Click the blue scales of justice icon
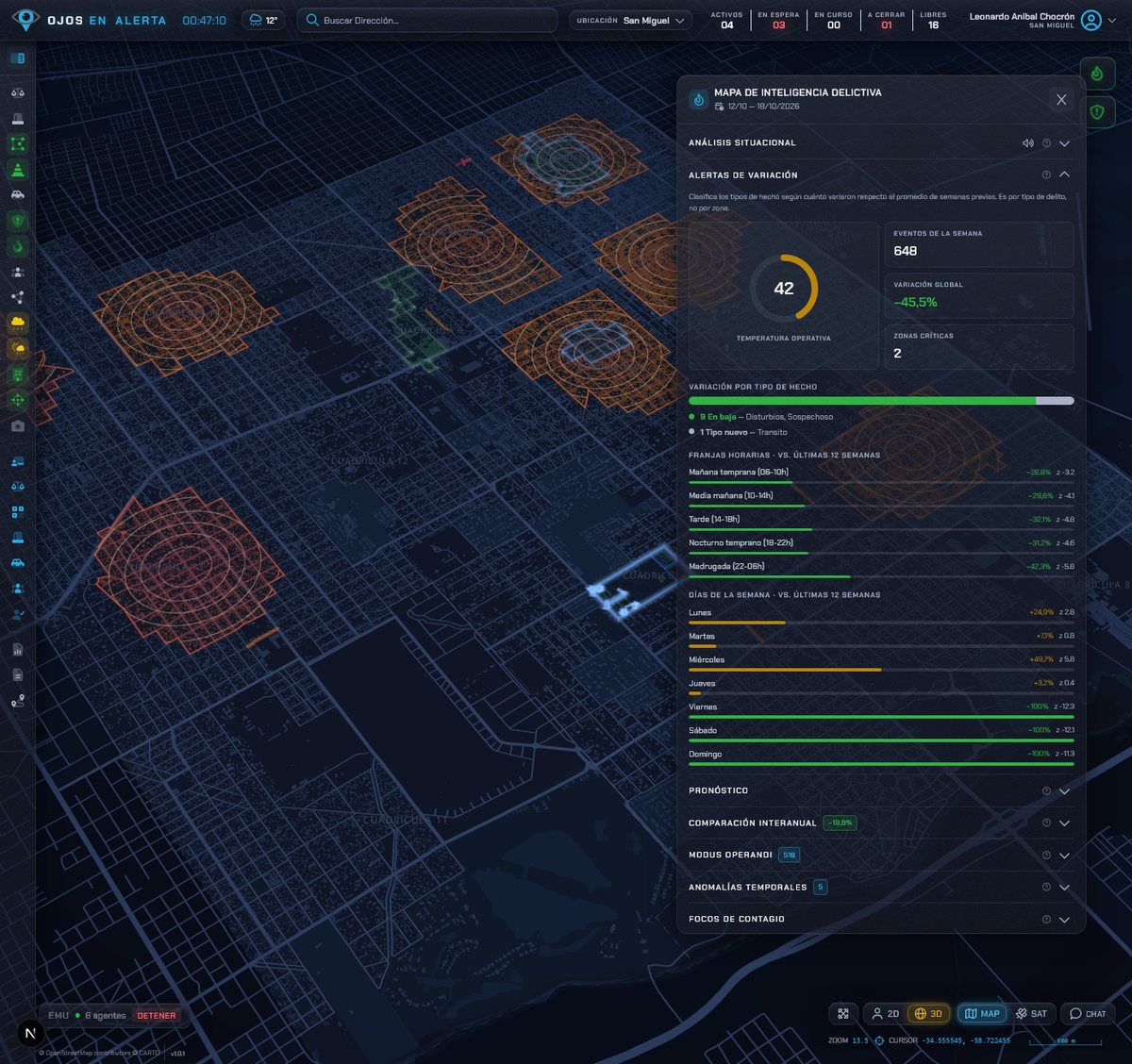Screen dimensions: 1132x1064 pyautogui.click(x=18, y=487)
